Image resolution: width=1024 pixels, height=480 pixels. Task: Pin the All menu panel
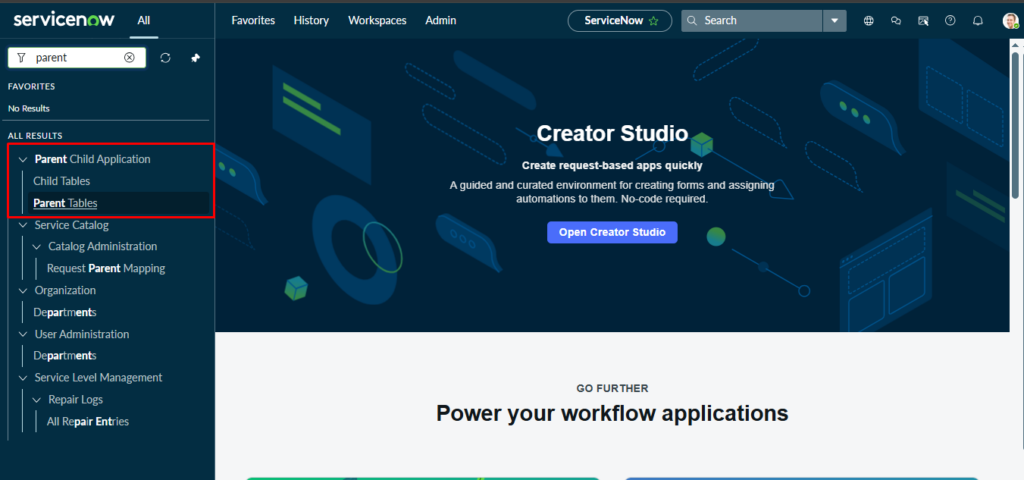pos(195,58)
